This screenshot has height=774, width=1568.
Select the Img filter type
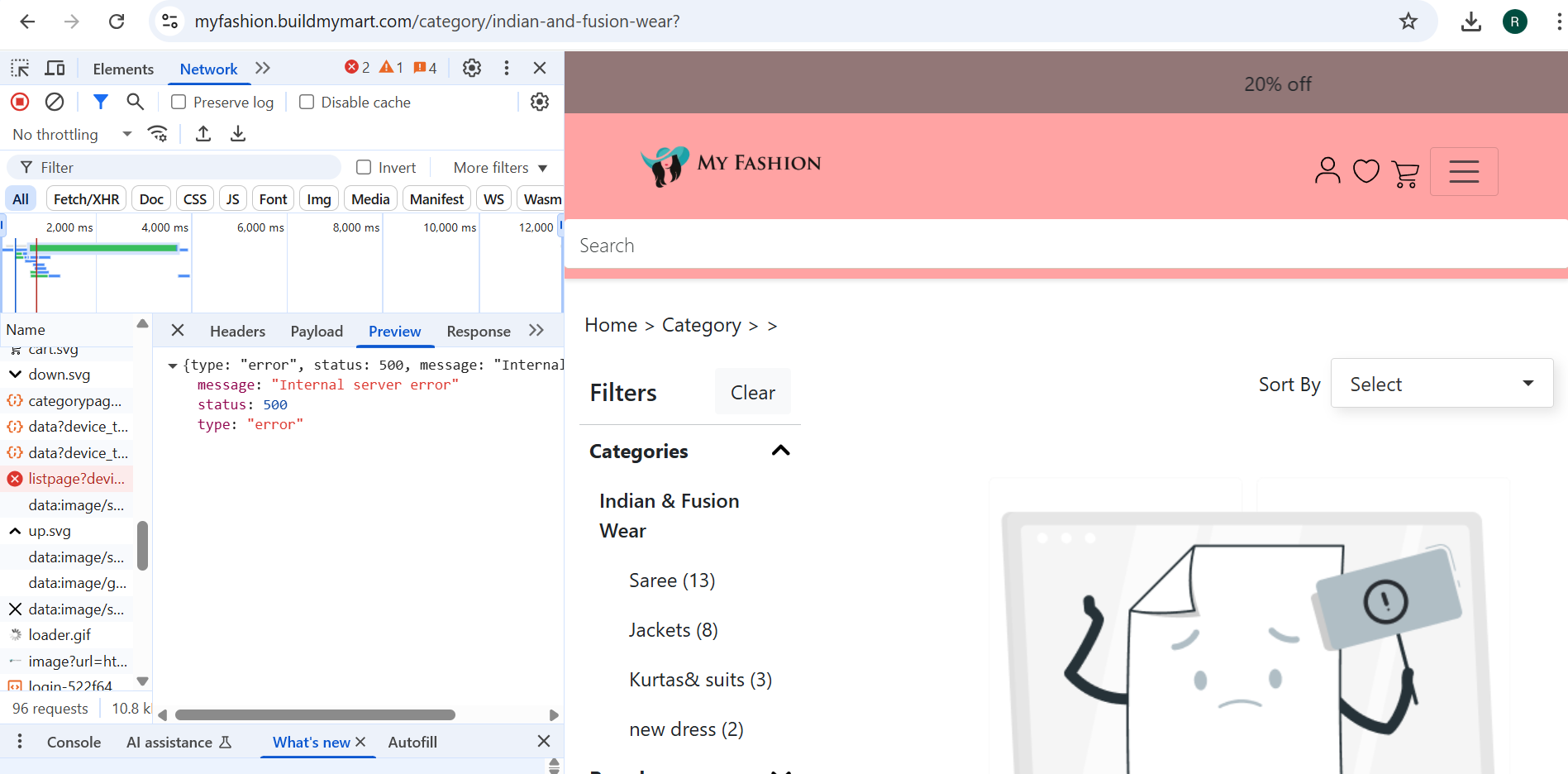319,199
